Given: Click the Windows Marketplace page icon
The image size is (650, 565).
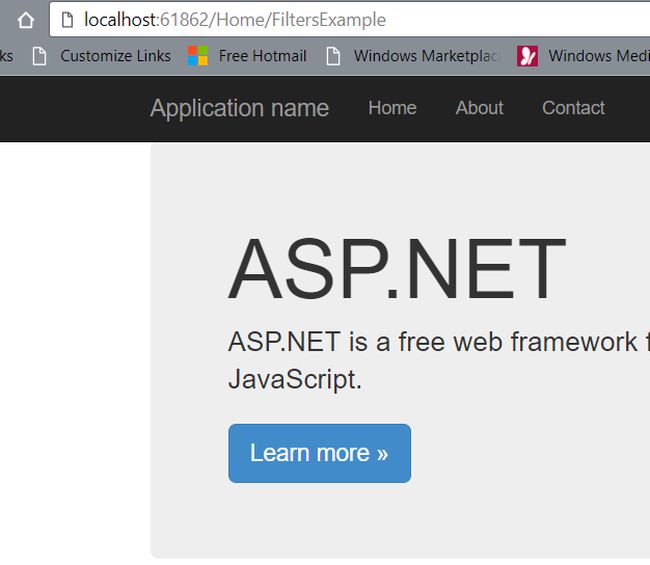Looking at the screenshot, I should pyautogui.click(x=333, y=56).
